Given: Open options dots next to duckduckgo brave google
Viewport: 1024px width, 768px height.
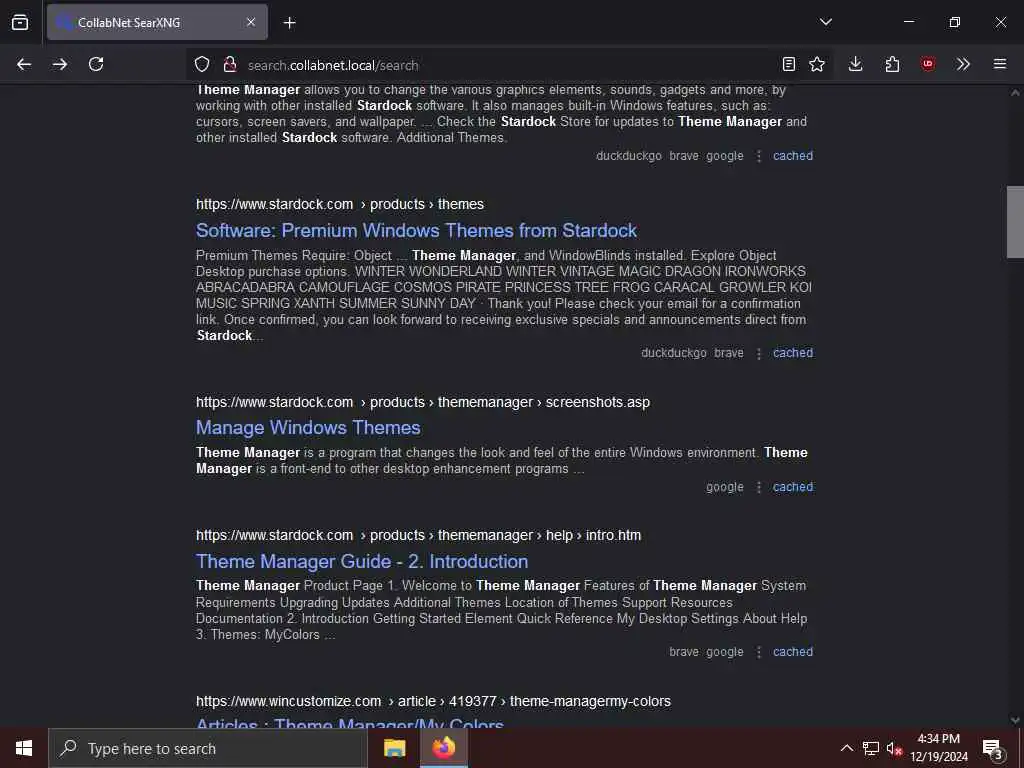Looking at the screenshot, I should (x=759, y=156).
